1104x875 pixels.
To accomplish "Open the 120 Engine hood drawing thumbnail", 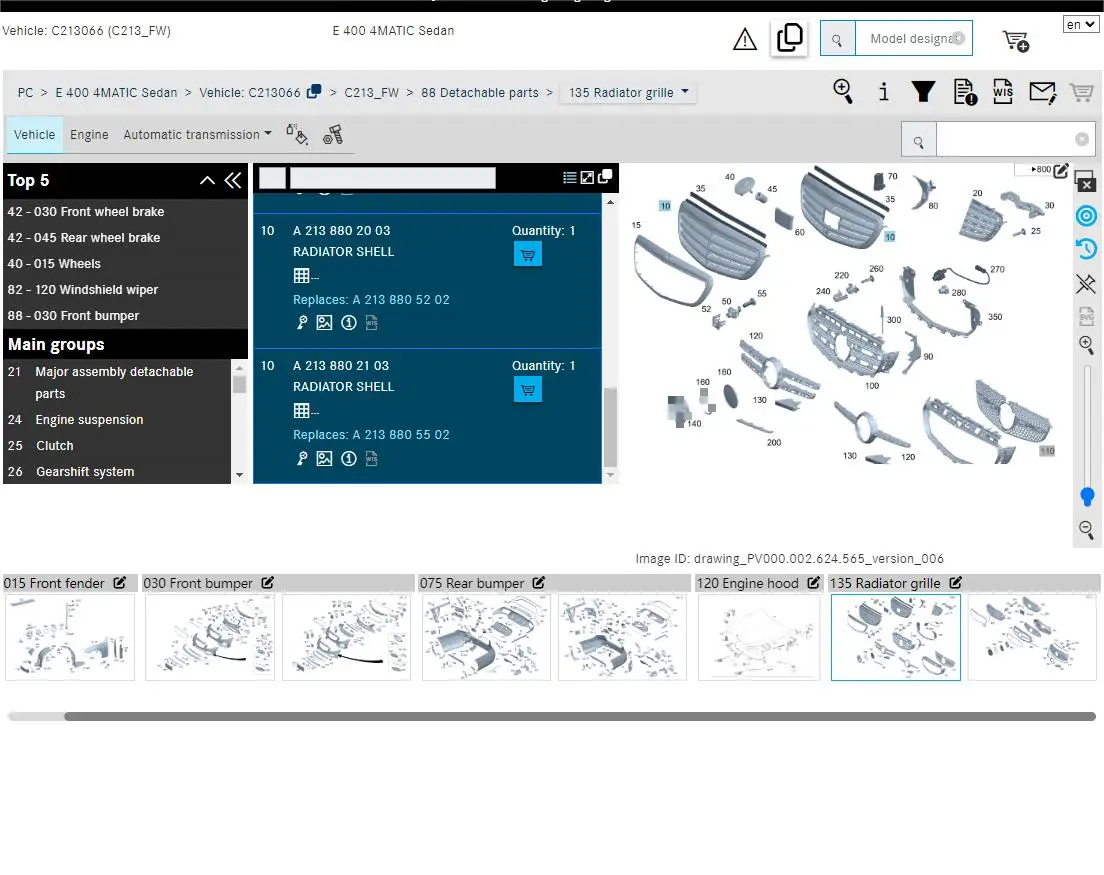I will [x=759, y=637].
